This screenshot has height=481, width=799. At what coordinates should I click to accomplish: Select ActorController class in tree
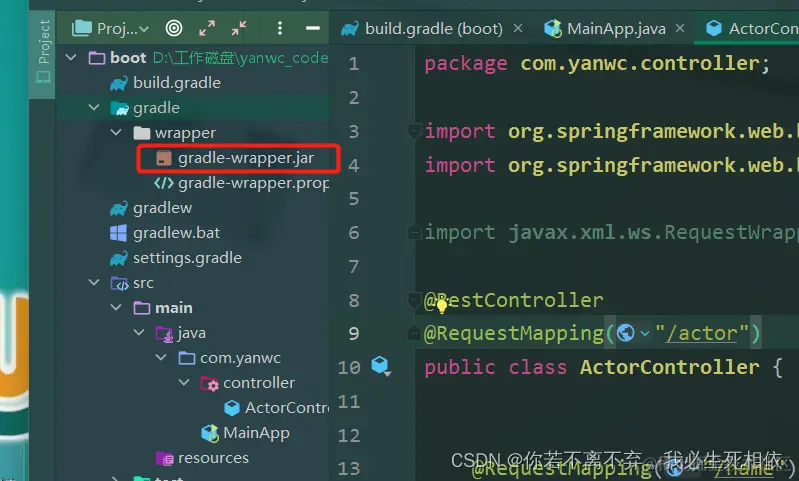click(287, 408)
